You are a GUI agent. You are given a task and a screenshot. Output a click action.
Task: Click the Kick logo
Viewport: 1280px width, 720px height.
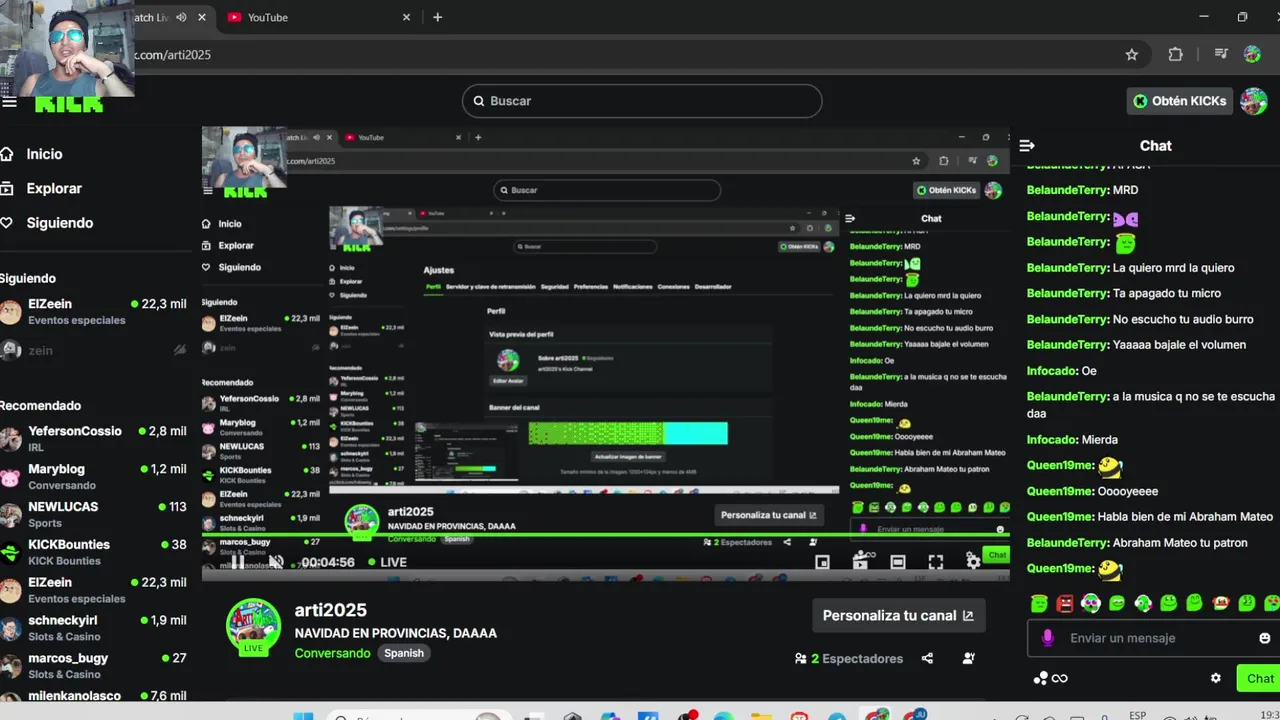(x=68, y=104)
